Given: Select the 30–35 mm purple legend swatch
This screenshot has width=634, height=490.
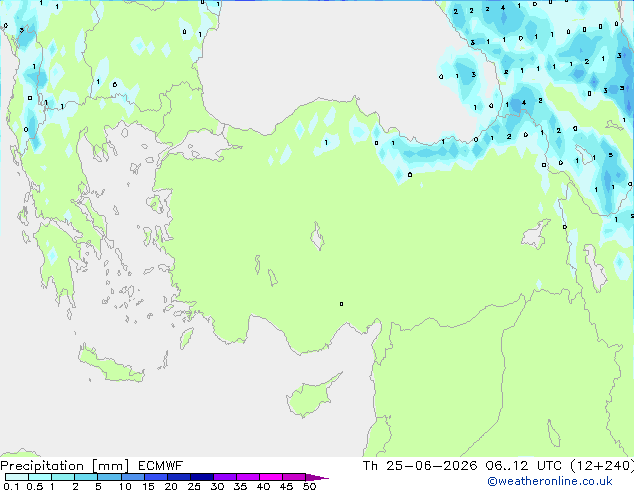Looking at the screenshot, I should coord(224,477).
